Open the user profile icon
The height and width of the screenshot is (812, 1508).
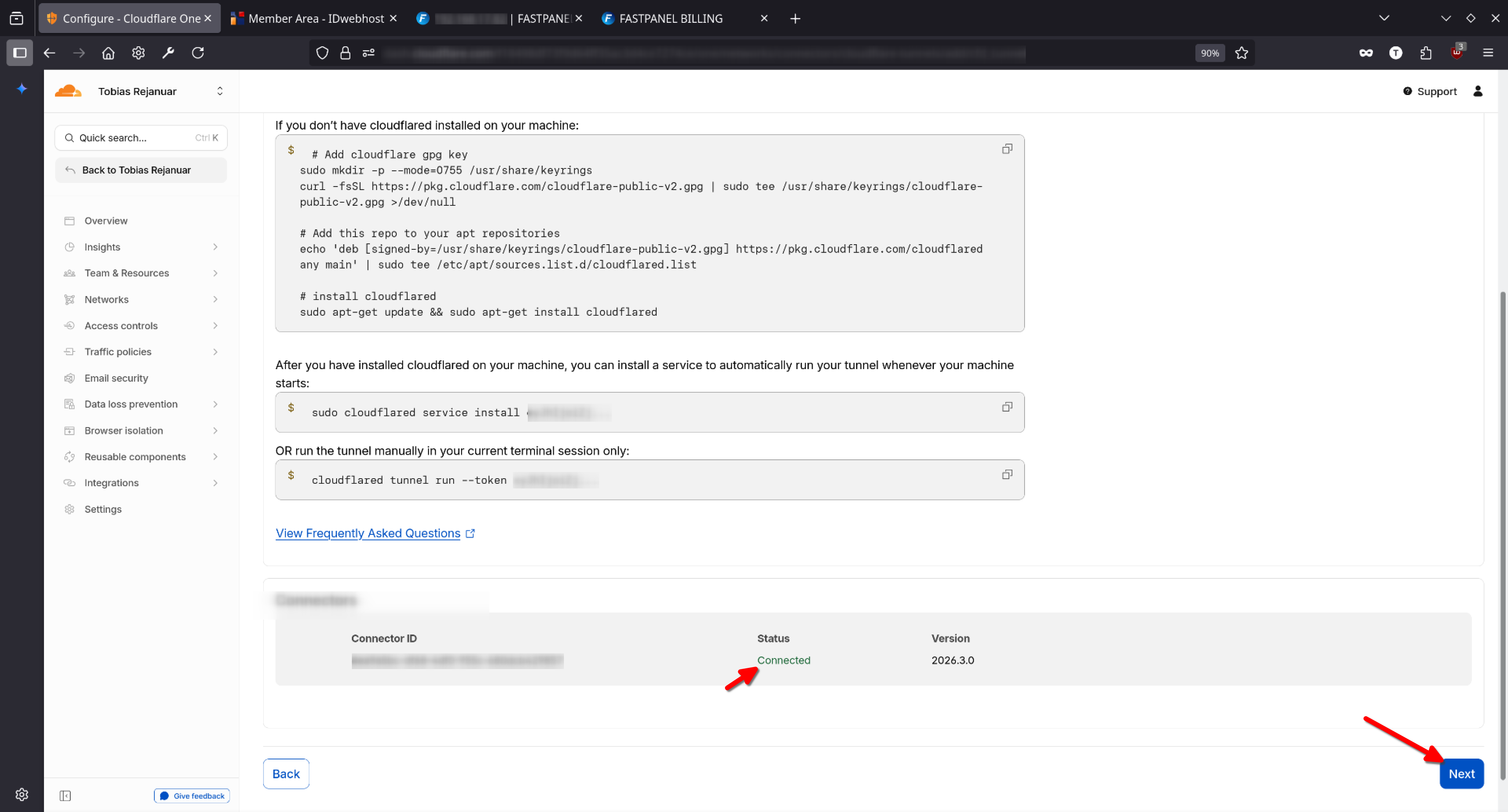click(x=1477, y=91)
